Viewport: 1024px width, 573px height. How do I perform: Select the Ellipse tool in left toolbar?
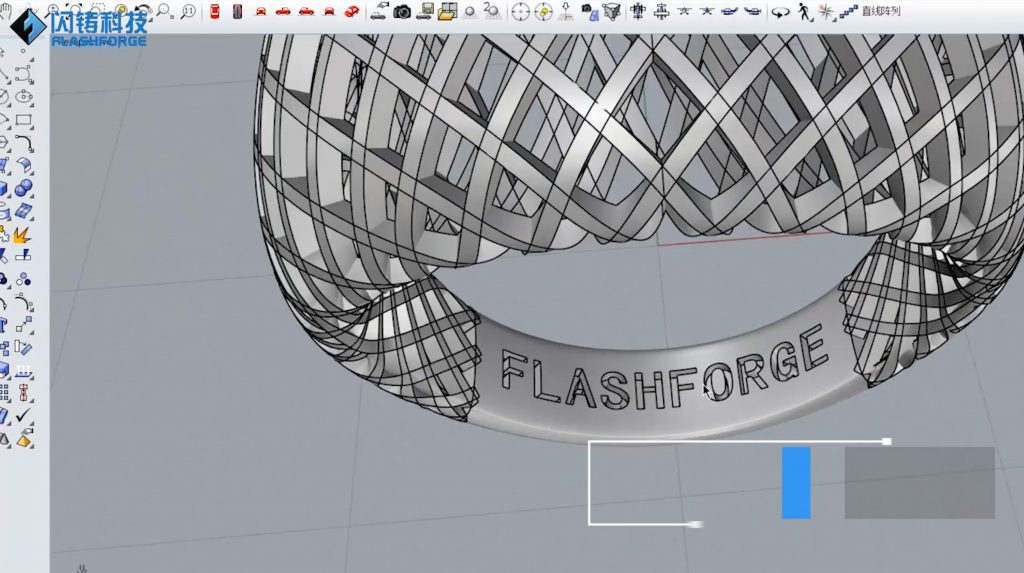point(24,97)
